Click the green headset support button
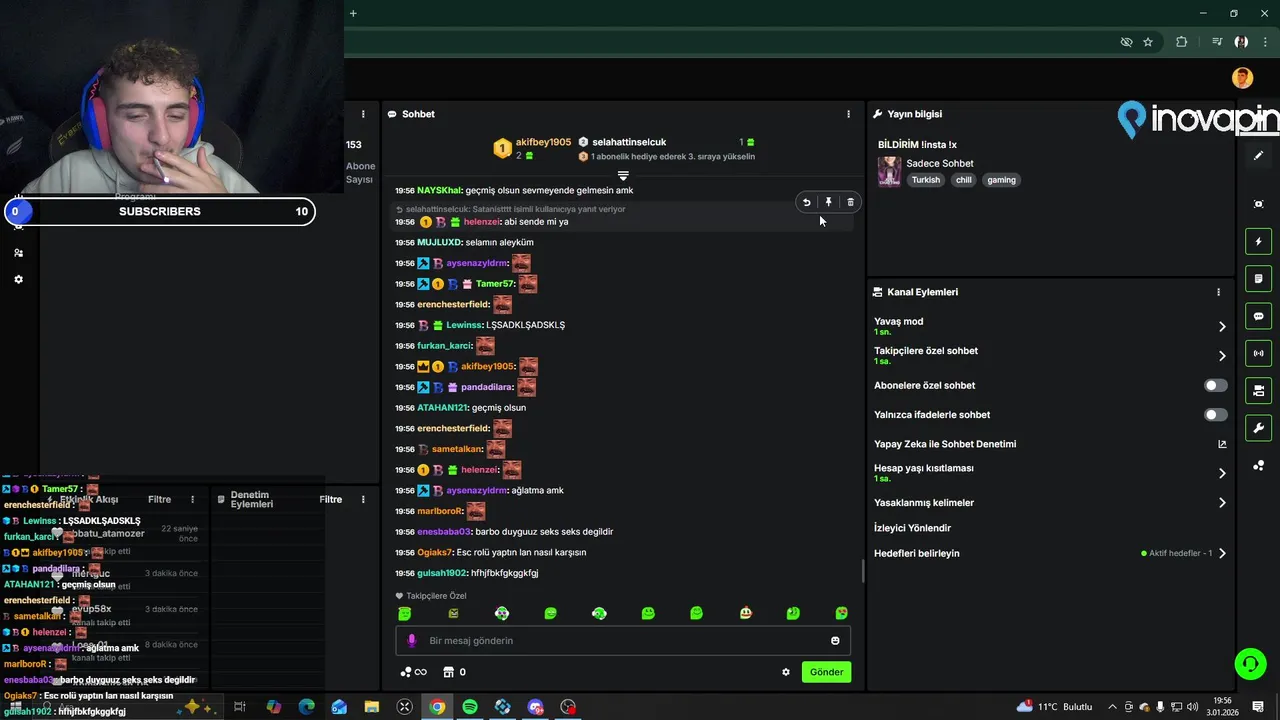 [x=1249, y=664]
